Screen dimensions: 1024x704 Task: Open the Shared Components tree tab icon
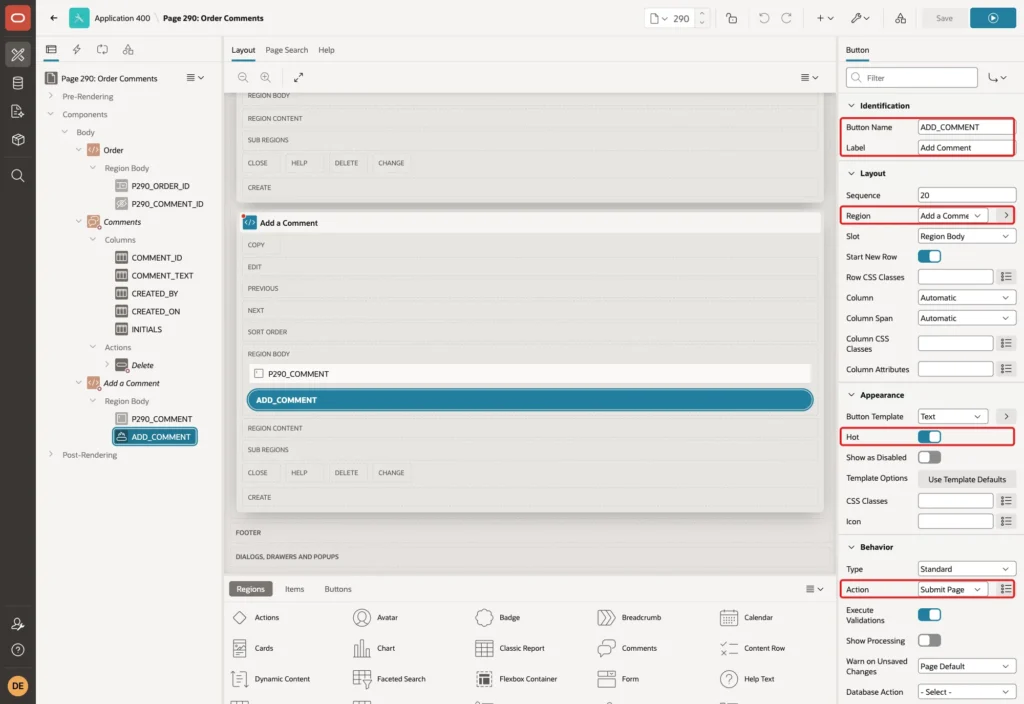point(128,50)
